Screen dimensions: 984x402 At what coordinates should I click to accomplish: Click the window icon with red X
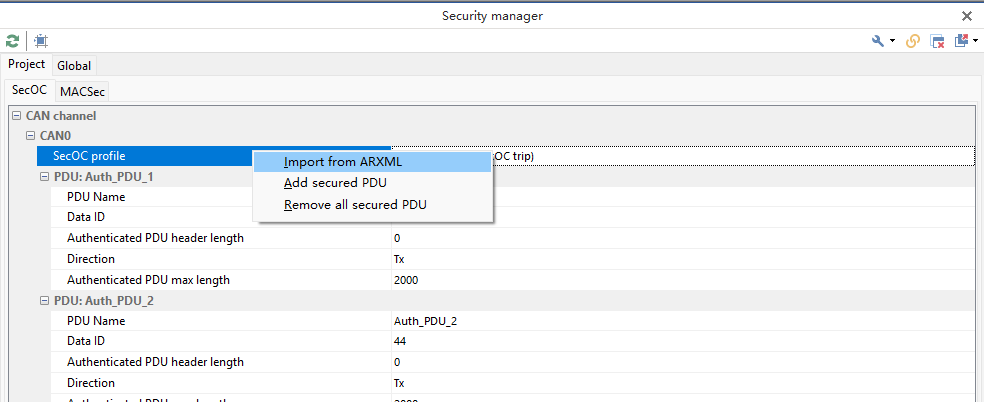[937, 41]
